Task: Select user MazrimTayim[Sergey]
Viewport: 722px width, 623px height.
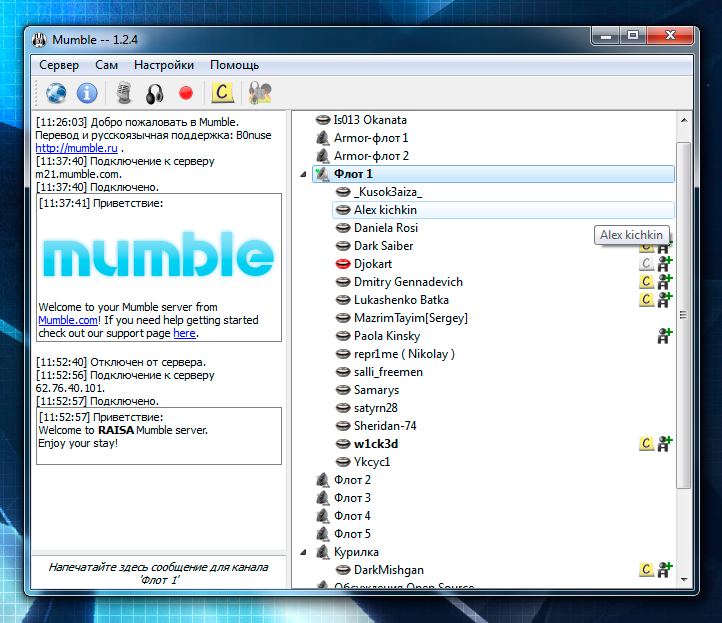Action: (411, 318)
